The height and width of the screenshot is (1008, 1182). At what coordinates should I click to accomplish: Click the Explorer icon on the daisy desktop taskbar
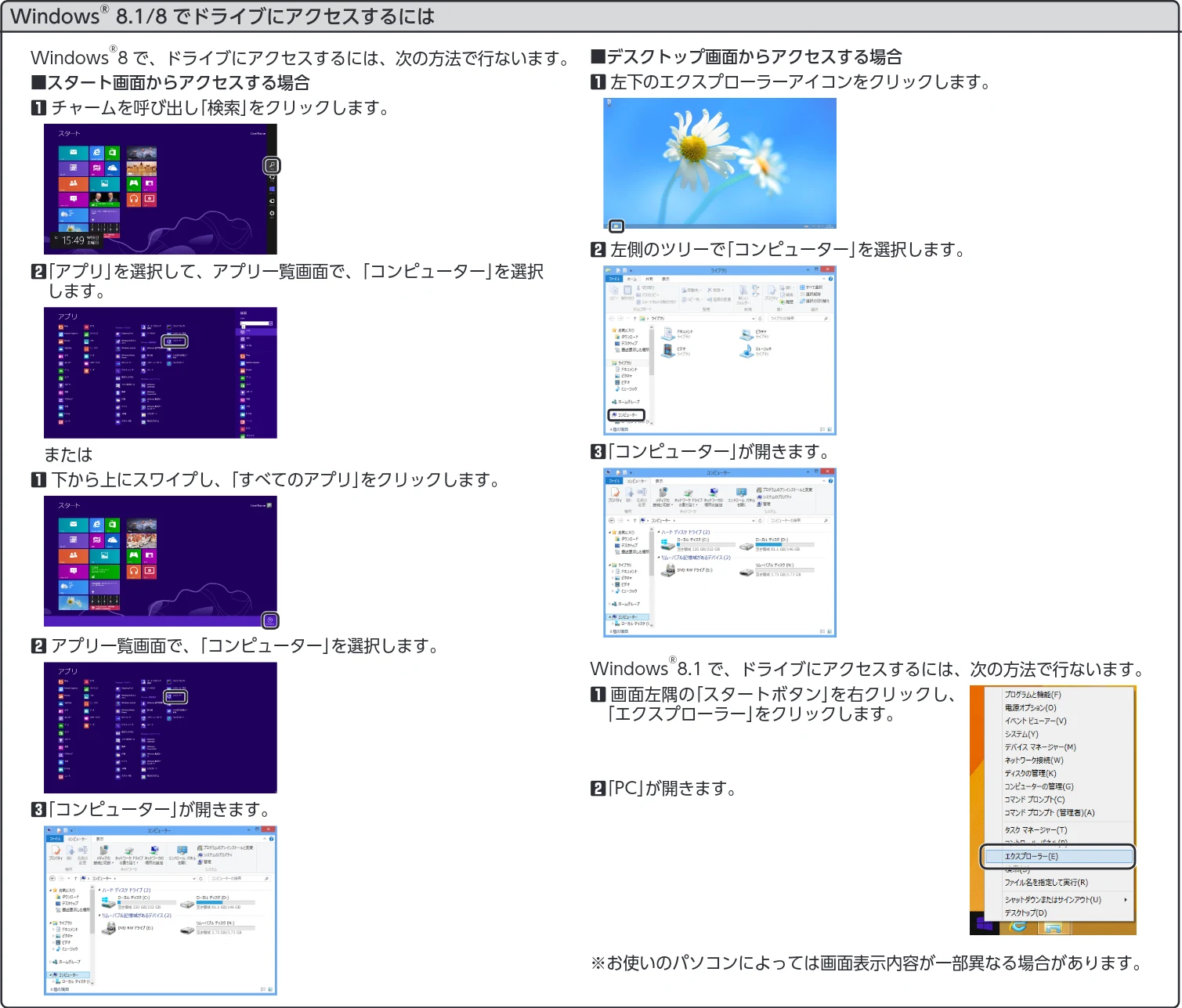tap(616, 226)
